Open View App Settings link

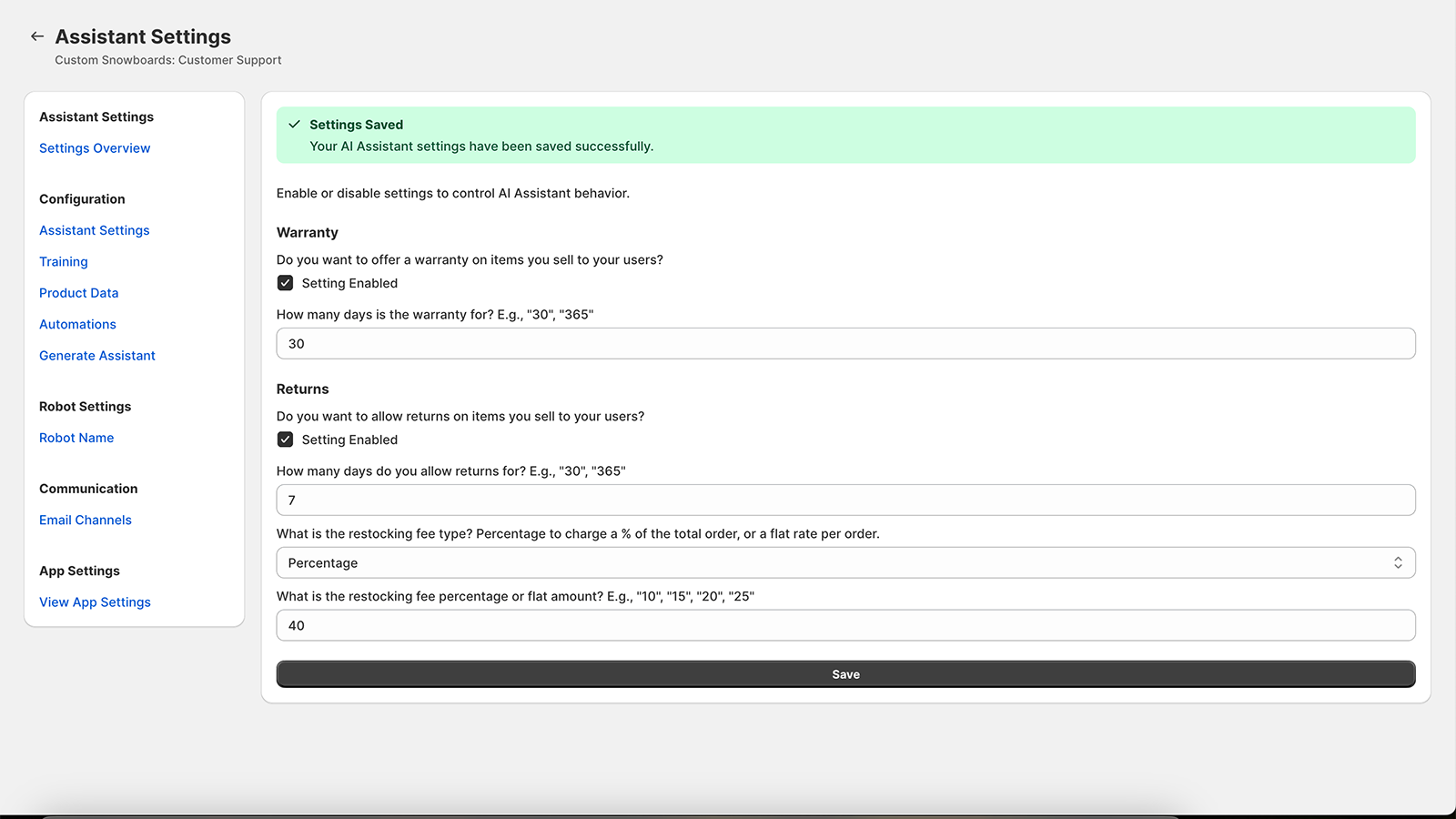click(x=95, y=602)
